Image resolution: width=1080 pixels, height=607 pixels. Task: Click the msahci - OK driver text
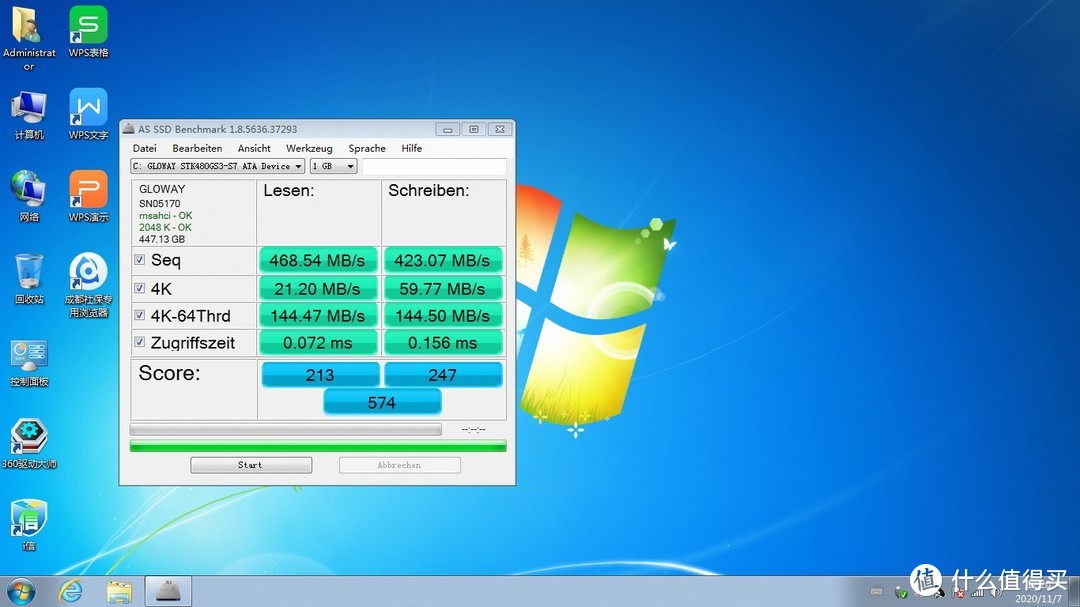[x=165, y=216]
